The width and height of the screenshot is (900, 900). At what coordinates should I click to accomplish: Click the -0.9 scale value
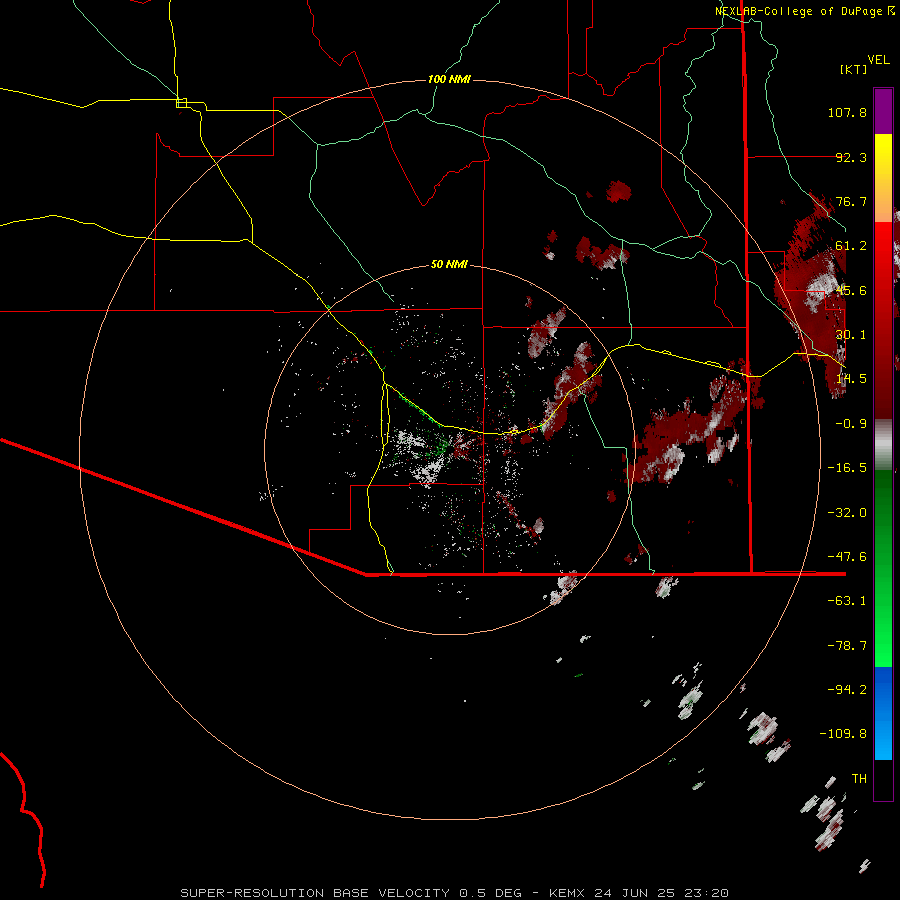point(851,424)
